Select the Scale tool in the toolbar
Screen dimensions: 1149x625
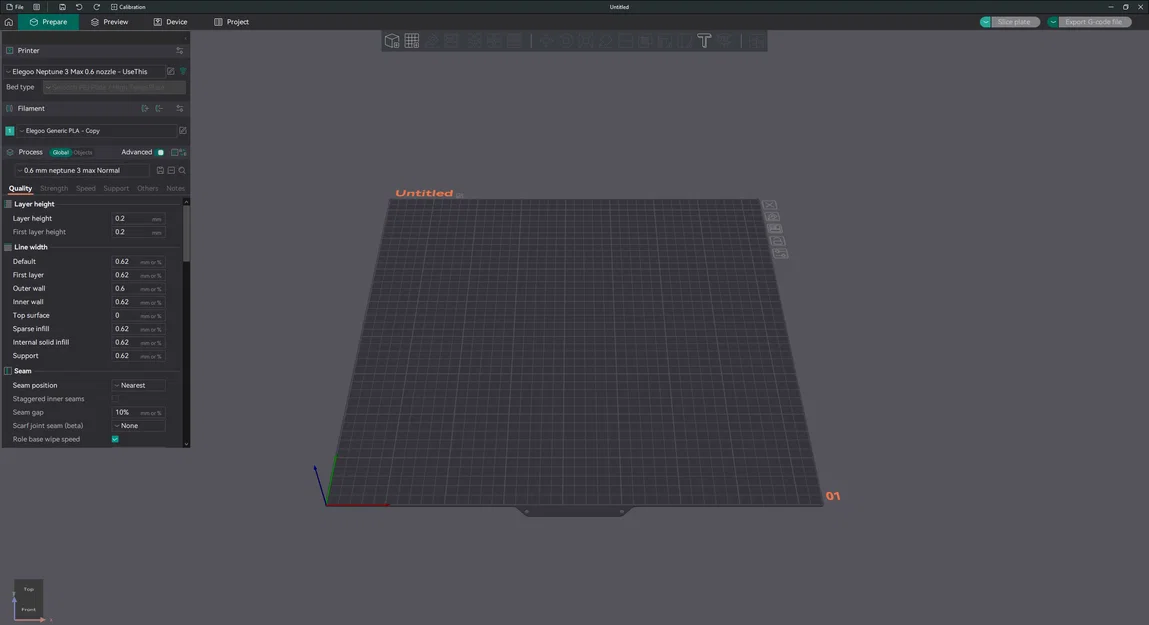[x=585, y=41]
